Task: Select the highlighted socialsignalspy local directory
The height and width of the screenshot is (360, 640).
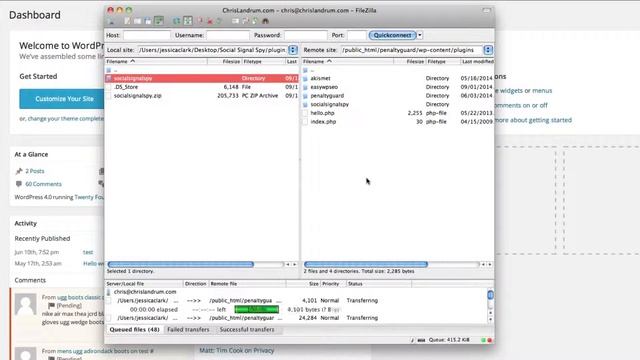Action: [x=202, y=78]
